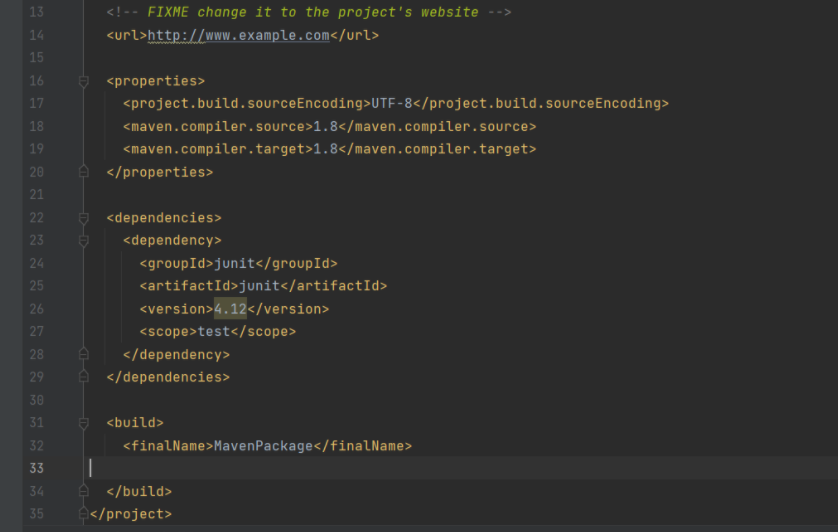Collapse the dependency block on line 23
Viewport: 838px width, 532px height.
83,241
